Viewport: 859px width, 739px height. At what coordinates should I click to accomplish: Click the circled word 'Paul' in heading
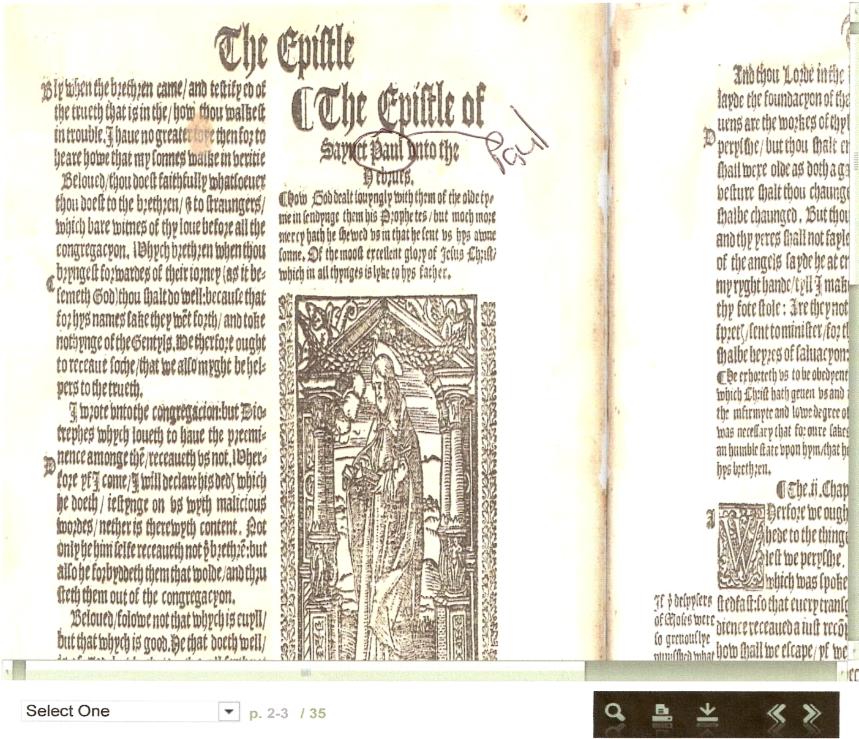tap(384, 150)
